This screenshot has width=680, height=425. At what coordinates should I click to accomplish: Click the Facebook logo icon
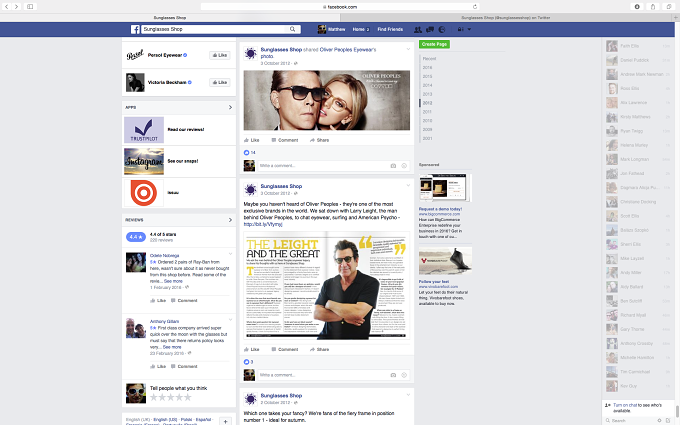pyautogui.click(x=135, y=29)
